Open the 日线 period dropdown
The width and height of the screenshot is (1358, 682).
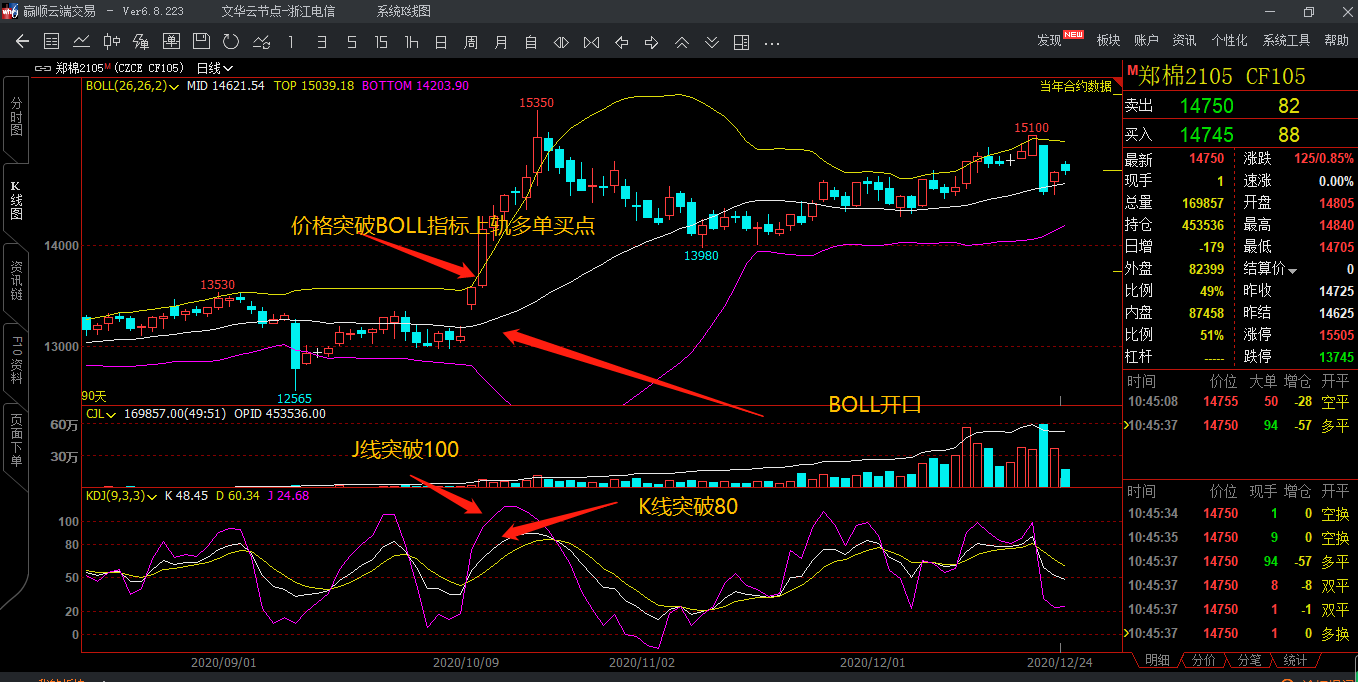(x=215, y=68)
